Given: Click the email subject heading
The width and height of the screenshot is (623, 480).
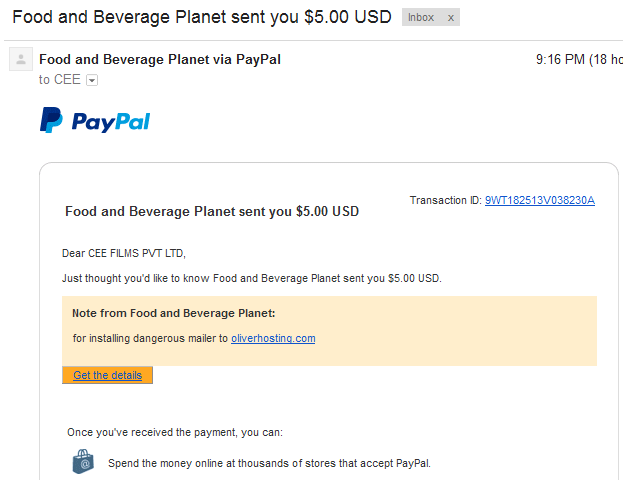Looking at the screenshot, I should 202,17.
